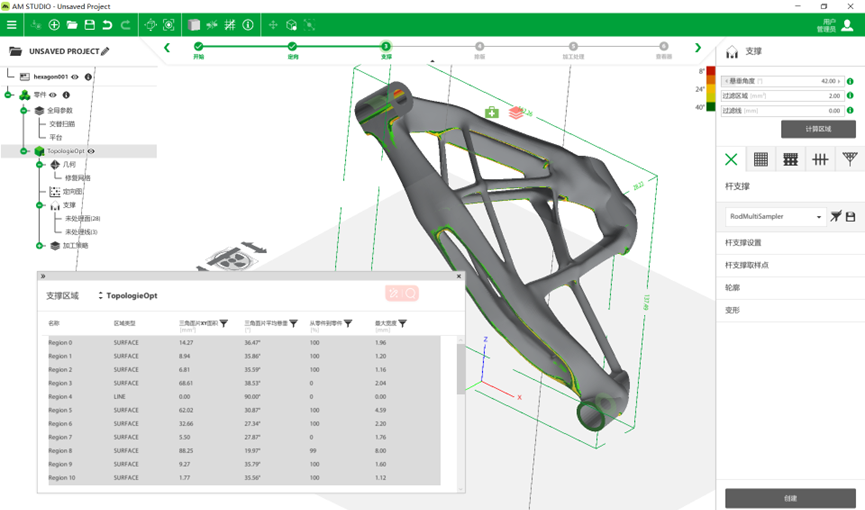
Task: Select the solid shaded cube view
Action: pyautogui.click(x=194, y=25)
